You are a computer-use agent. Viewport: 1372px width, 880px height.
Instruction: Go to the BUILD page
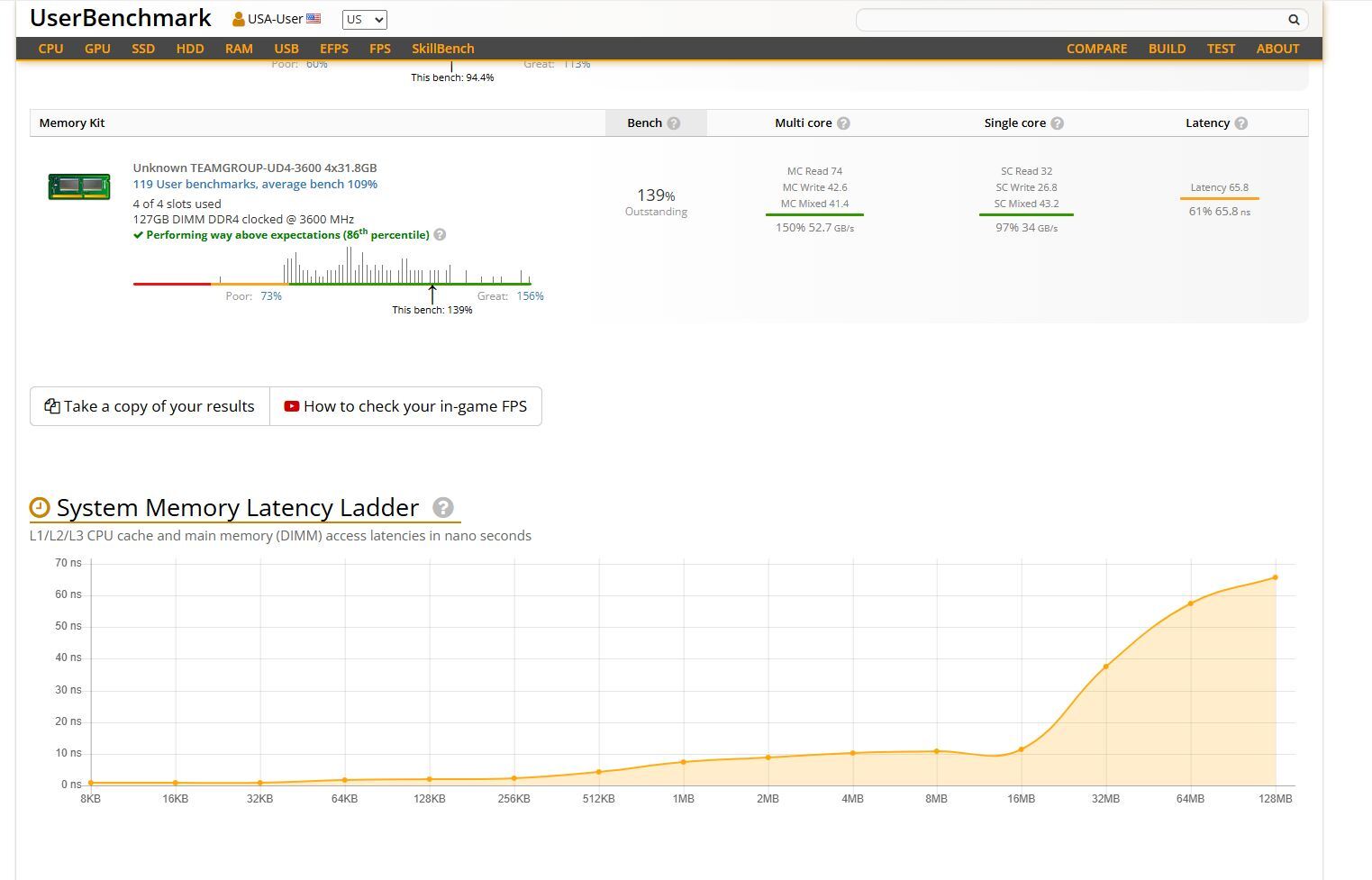coord(1167,49)
